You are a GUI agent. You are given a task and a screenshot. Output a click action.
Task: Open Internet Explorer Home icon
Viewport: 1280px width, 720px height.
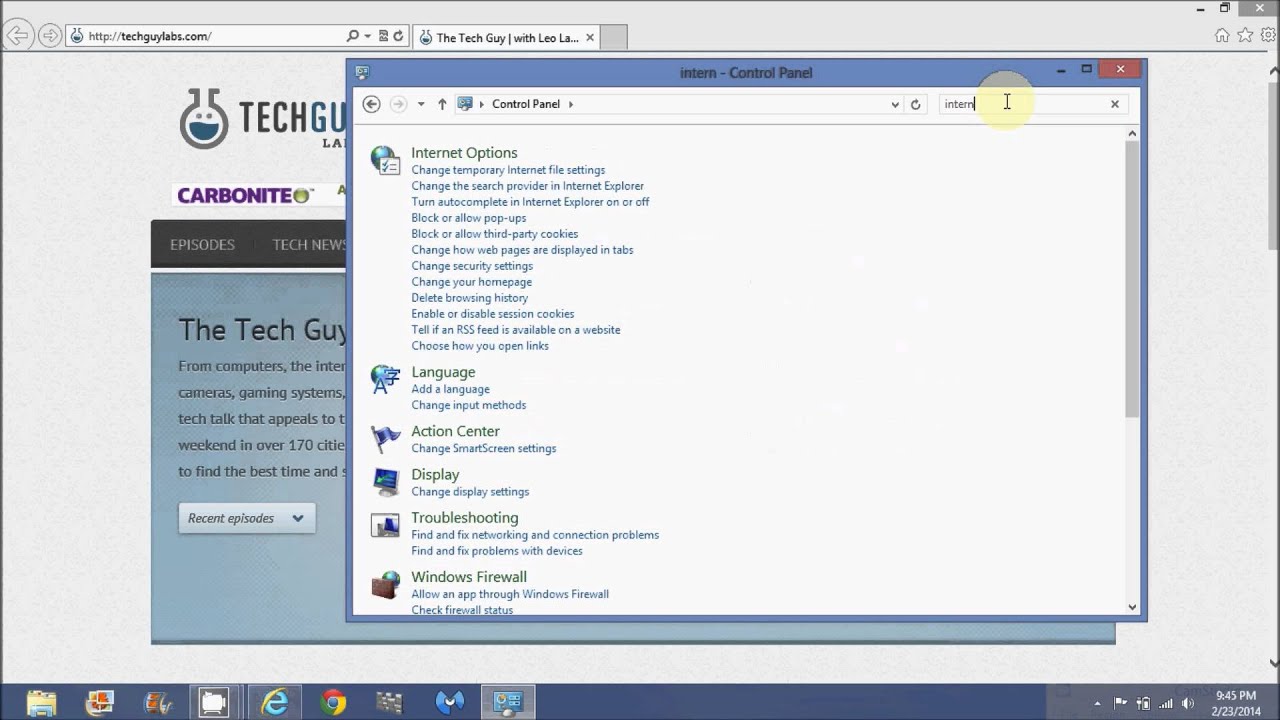point(1222,36)
